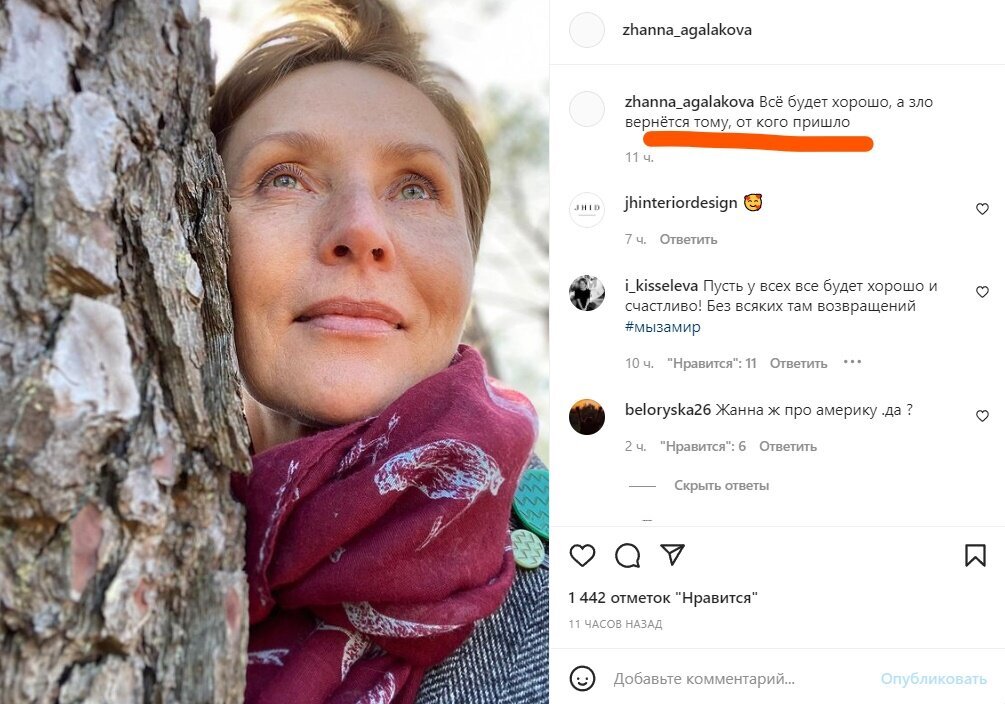Click the 11 ч. timestamp under the caption
The image size is (1005, 704).
(638, 158)
